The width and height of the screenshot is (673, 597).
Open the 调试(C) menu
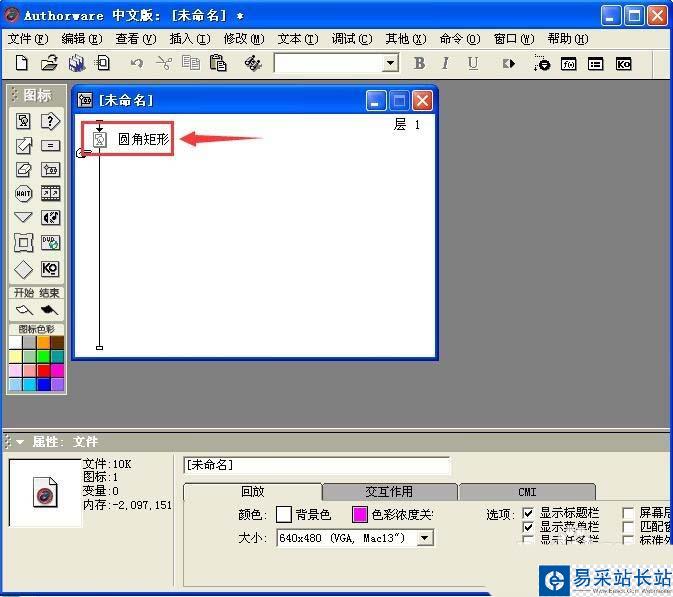352,39
